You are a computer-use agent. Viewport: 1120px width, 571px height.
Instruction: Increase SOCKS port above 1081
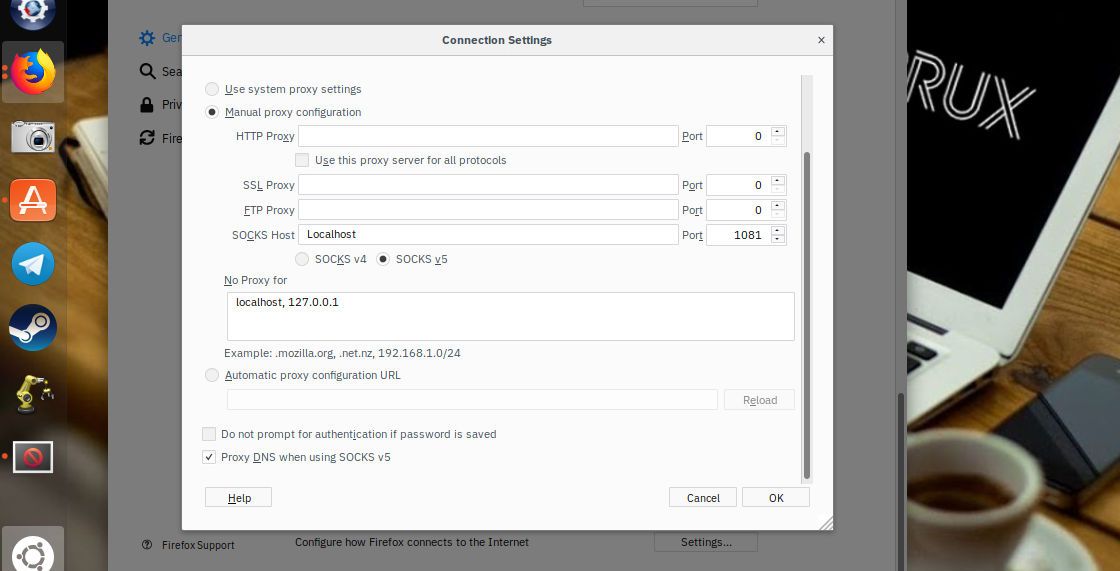coord(779,230)
